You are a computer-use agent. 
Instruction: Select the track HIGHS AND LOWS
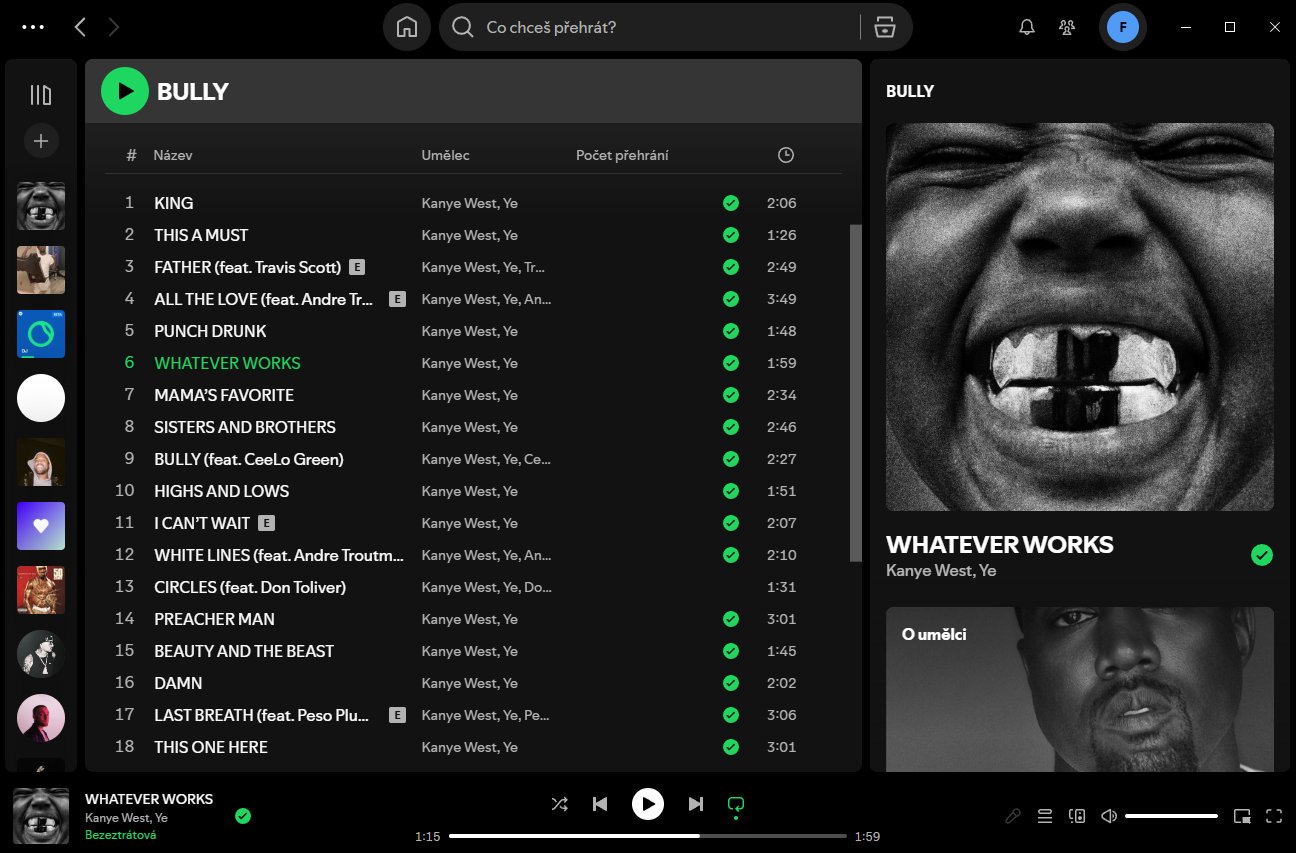[221, 491]
